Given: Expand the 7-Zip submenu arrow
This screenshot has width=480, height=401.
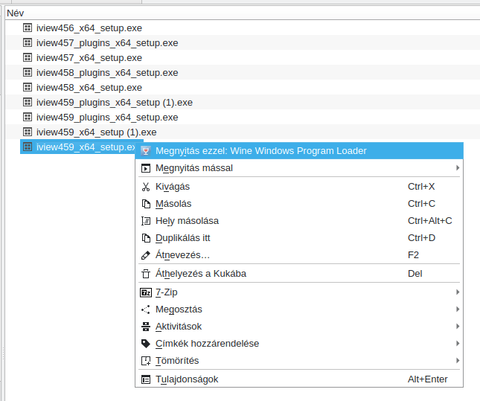Looking at the screenshot, I should 458,292.
